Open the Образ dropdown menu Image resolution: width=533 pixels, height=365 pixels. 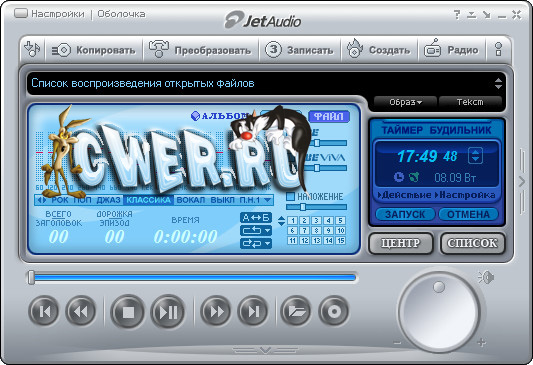405,102
